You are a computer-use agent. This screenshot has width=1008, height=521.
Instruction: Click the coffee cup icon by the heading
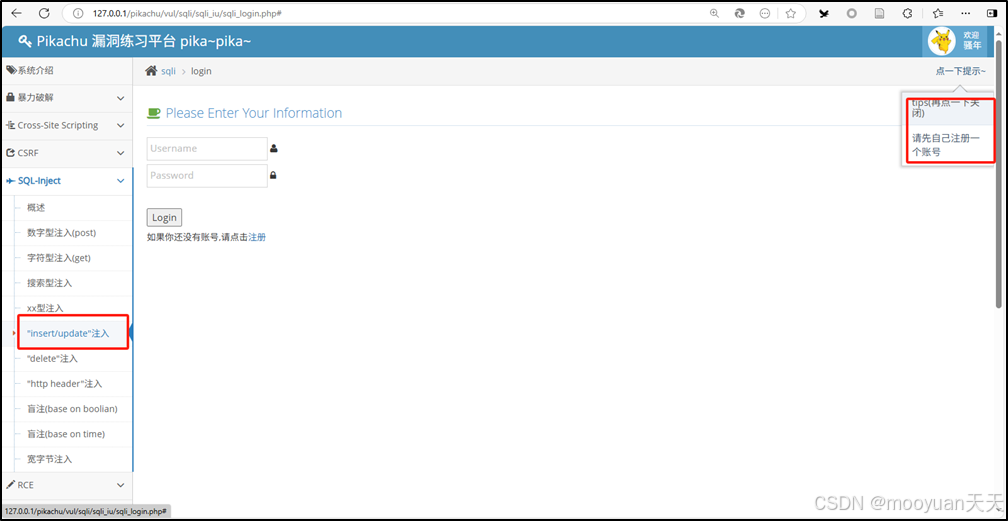tap(154, 113)
